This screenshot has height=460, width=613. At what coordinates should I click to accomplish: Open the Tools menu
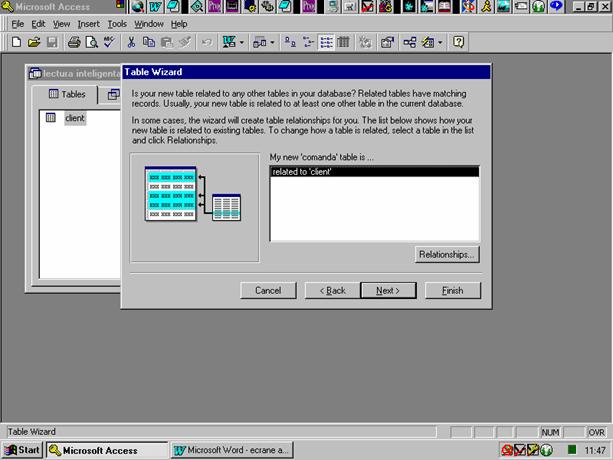117,23
